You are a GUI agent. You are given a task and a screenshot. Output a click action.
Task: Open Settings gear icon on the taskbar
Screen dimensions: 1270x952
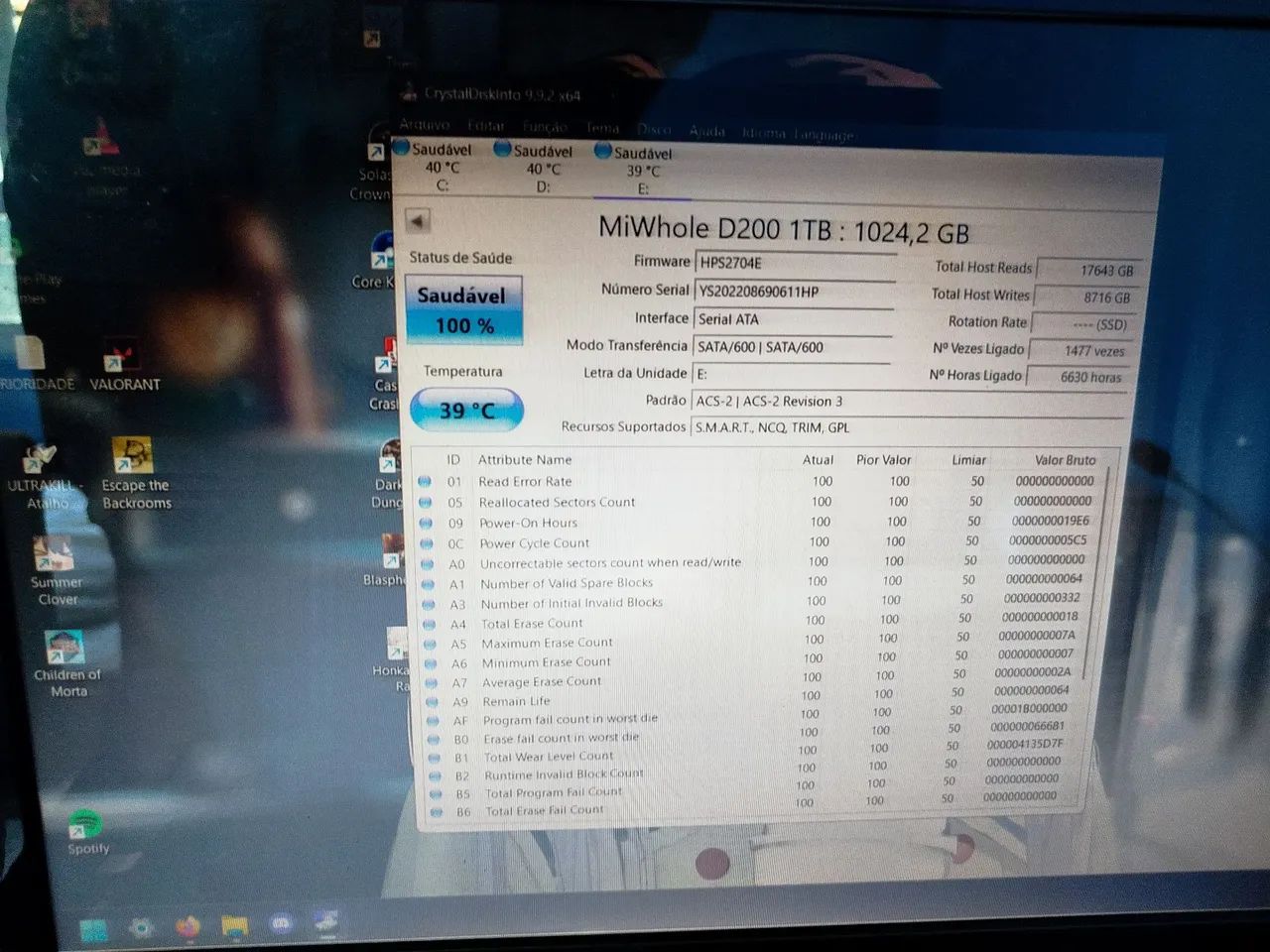click(x=141, y=928)
